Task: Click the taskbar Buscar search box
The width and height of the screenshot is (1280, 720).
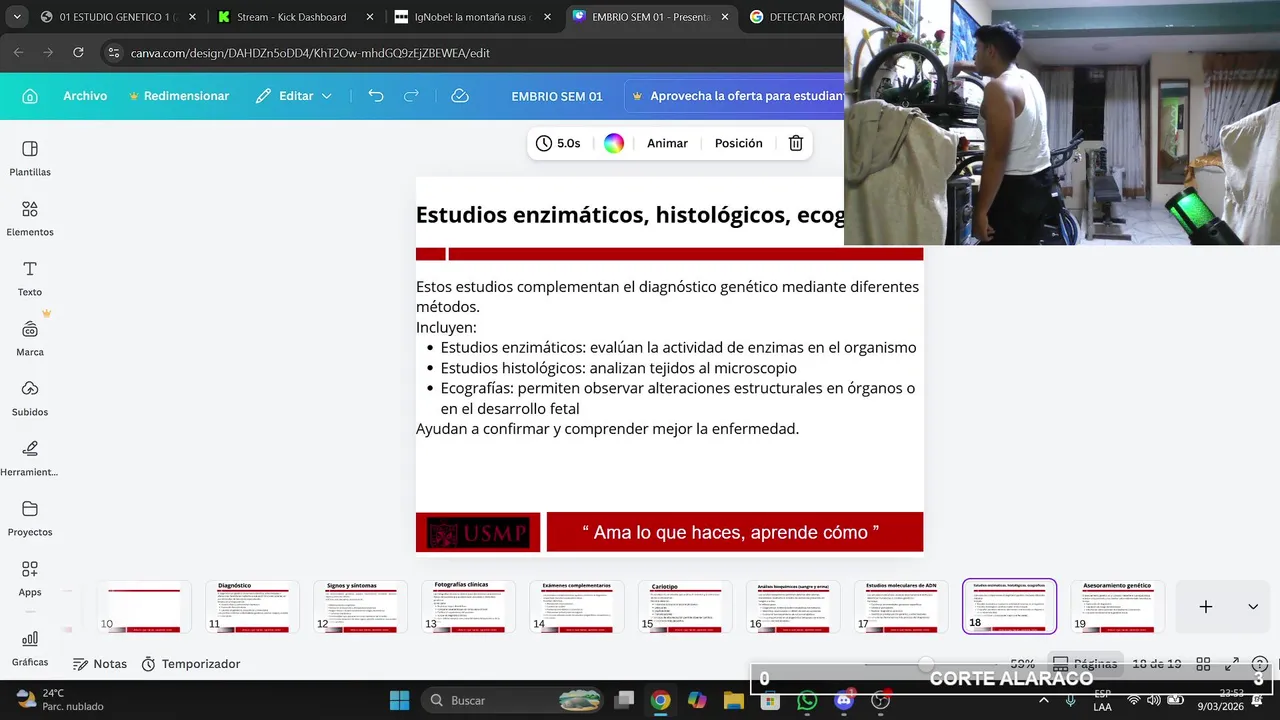Action: click(x=514, y=700)
